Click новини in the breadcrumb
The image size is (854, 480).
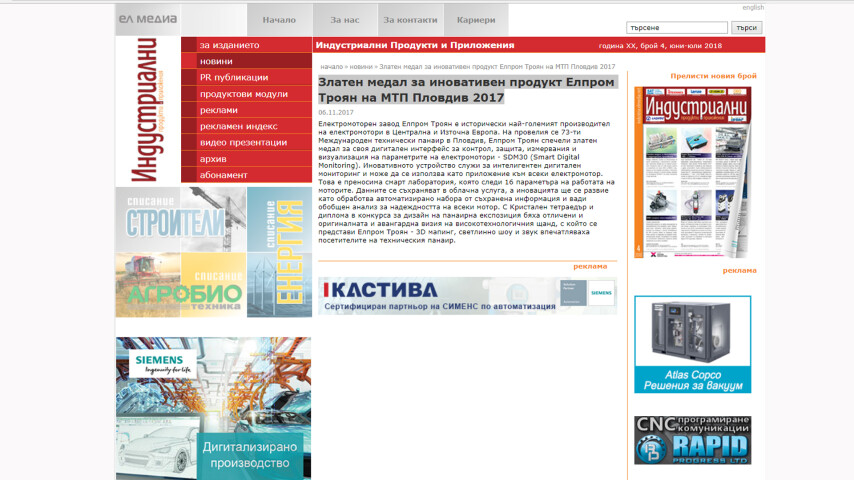pos(361,66)
